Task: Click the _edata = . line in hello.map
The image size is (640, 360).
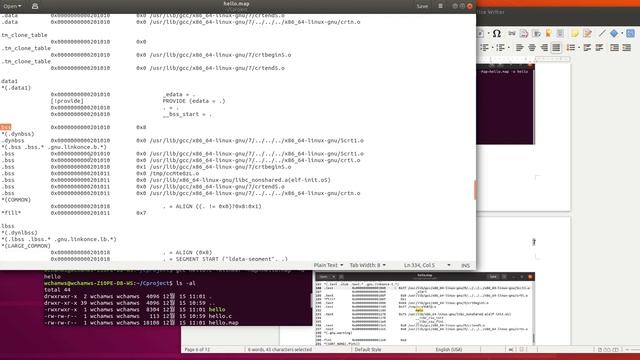Action: point(179,94)
